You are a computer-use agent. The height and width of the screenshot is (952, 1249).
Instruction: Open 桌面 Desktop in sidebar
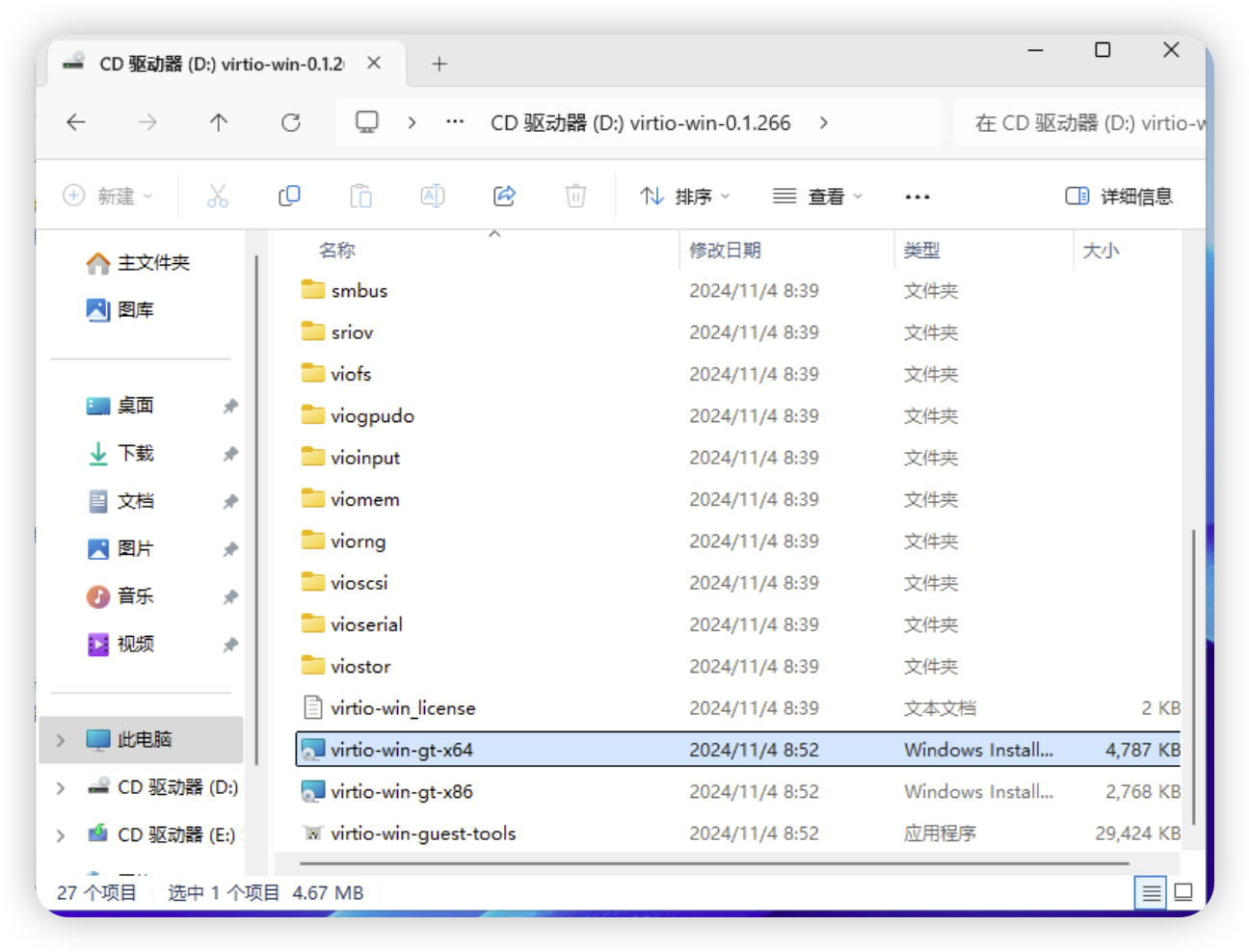[x=120, y=406]
